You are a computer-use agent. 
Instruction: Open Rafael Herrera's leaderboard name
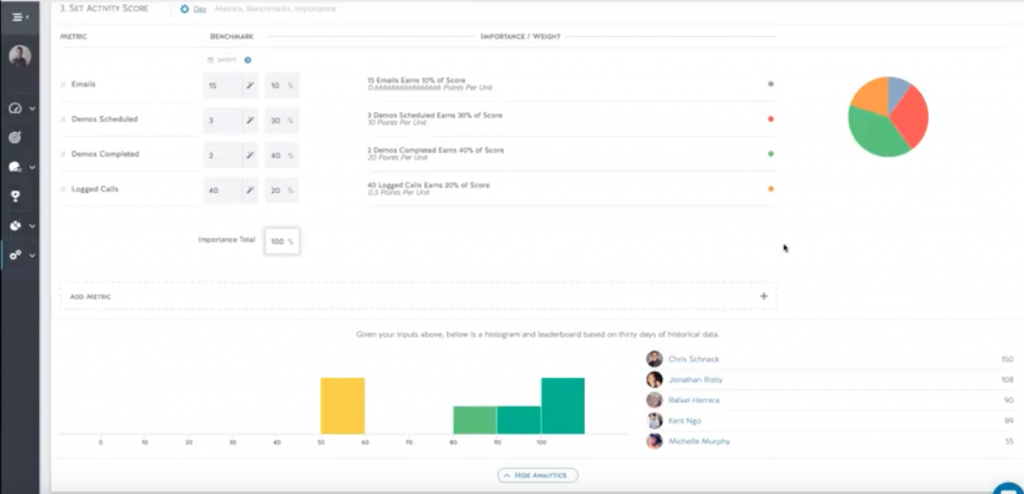pos(694,400)
